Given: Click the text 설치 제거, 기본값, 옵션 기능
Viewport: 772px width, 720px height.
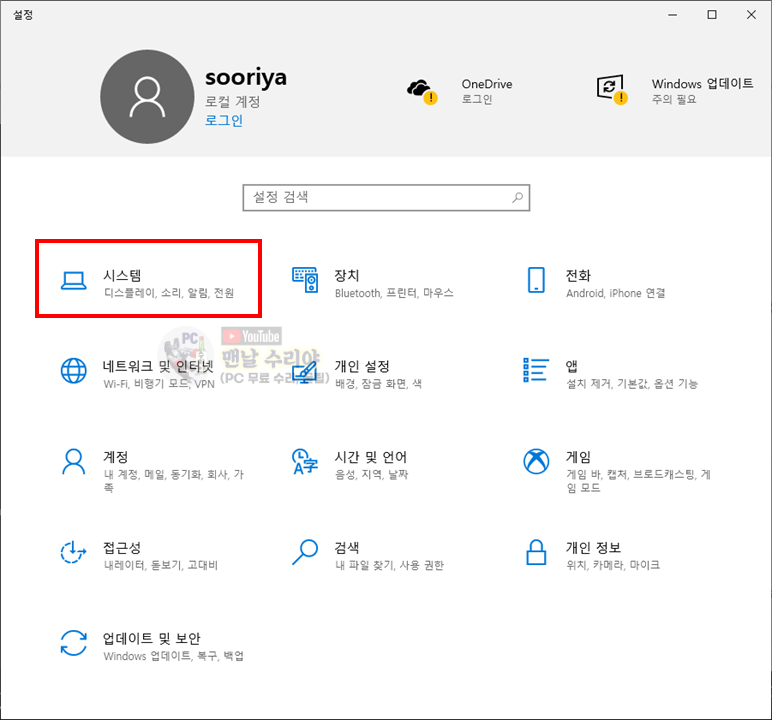Looking at the screenshot, I should [x=632, y=384].
